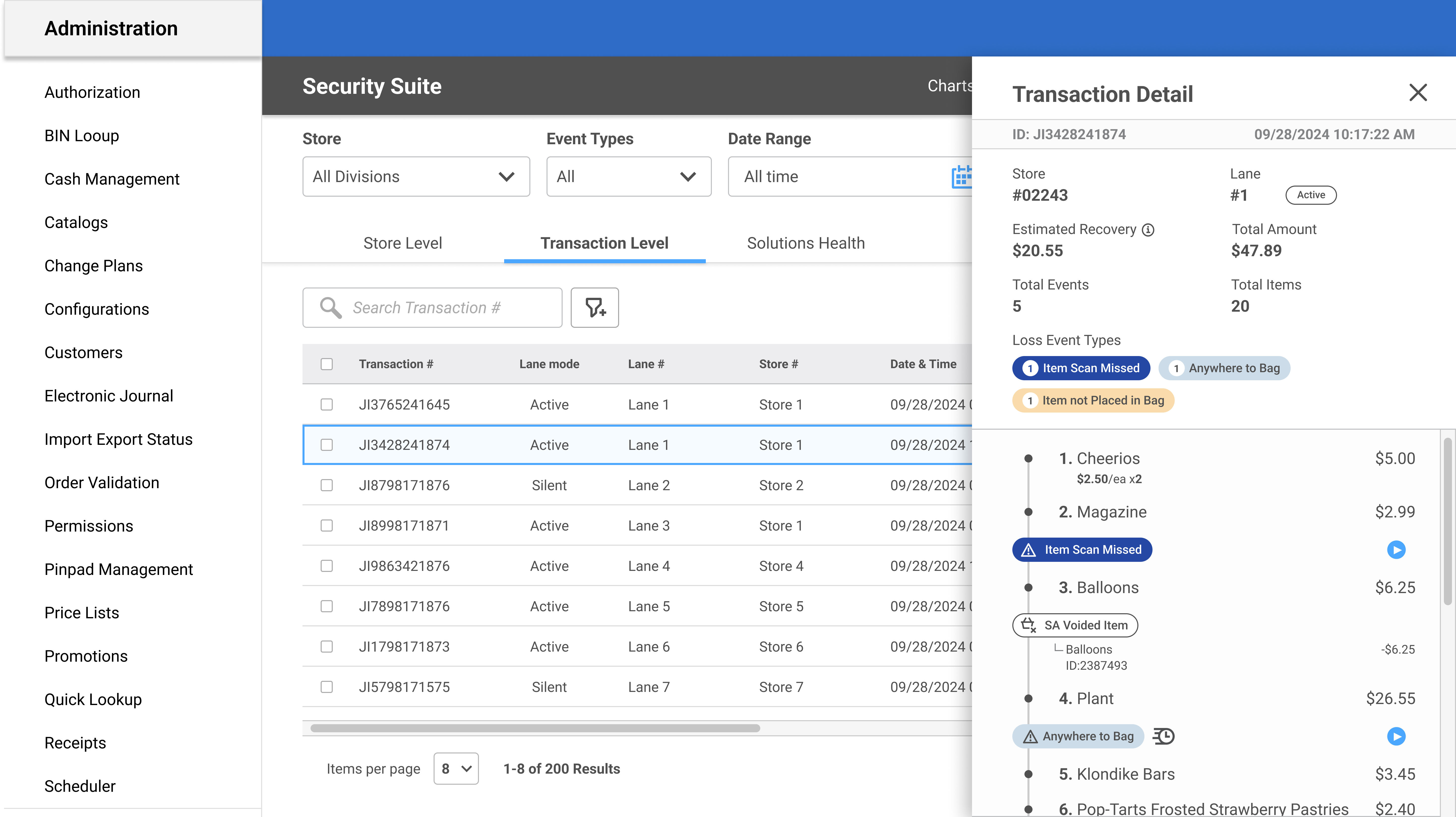Open Import Export Status in the sidebar

(118, 439)
